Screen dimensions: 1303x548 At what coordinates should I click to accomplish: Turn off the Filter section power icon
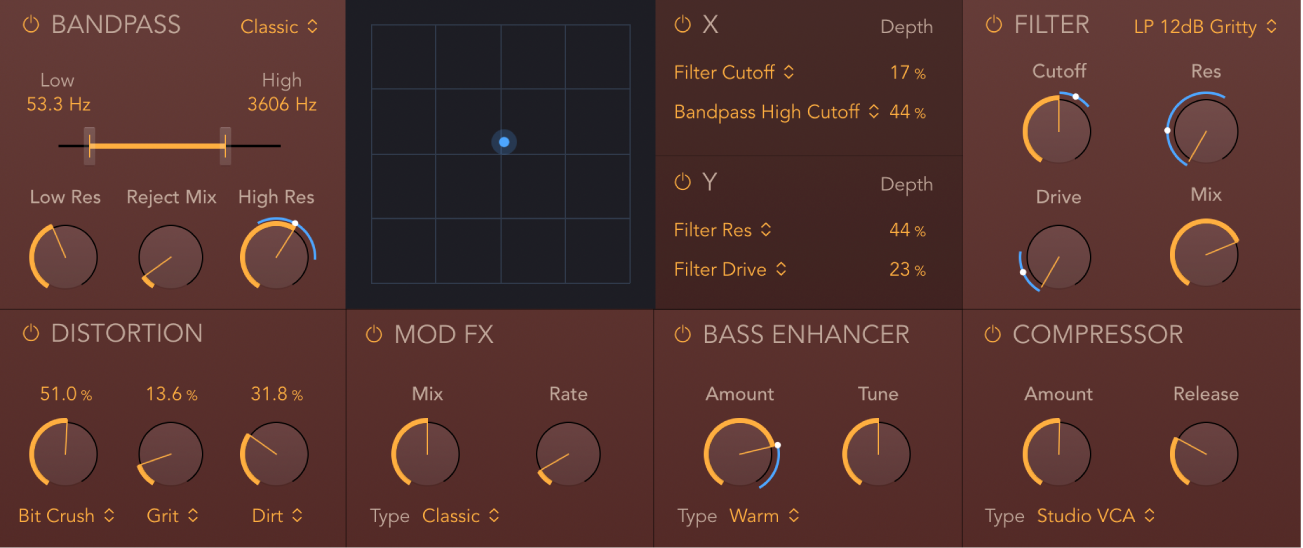[x=993, y=25]
